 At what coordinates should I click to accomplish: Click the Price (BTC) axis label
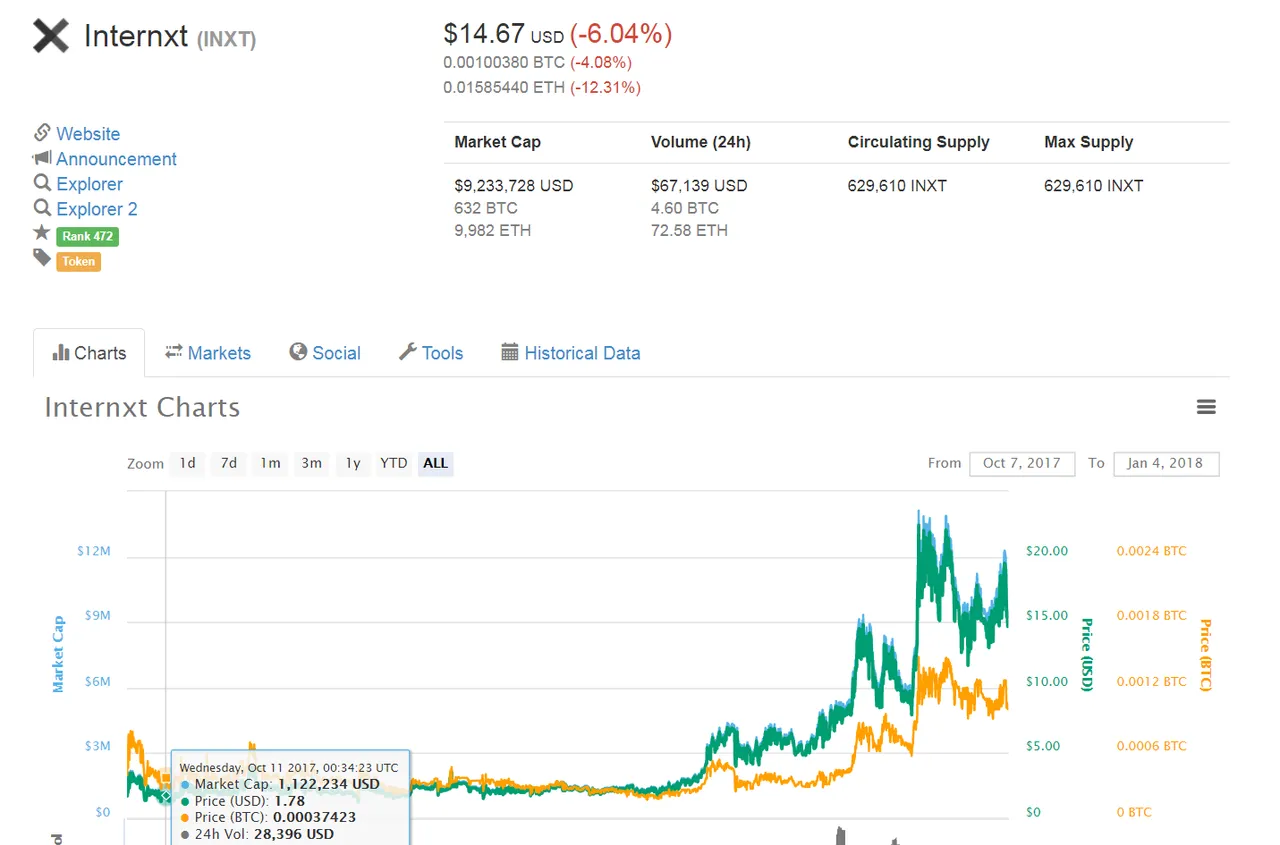click(1205, 656)
